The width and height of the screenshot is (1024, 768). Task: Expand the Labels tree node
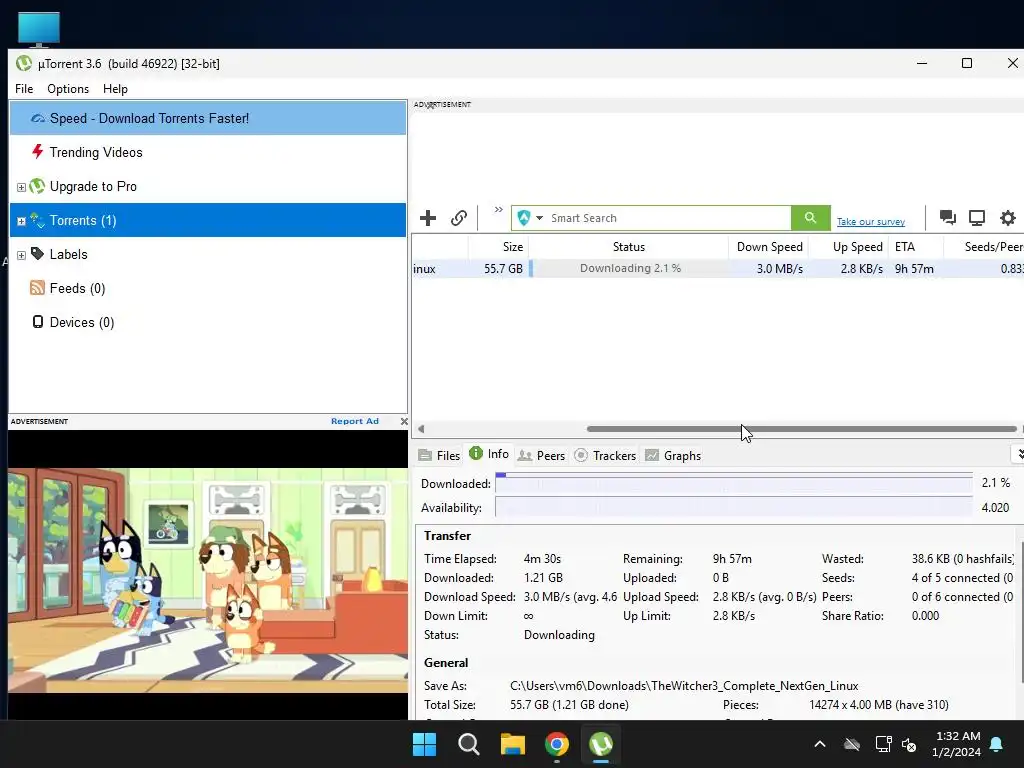[x=21, y=255]
